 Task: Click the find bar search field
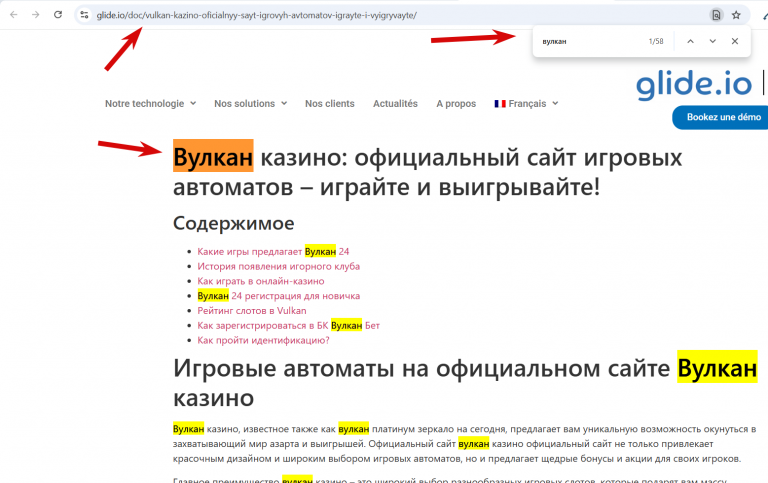[590, 41]
